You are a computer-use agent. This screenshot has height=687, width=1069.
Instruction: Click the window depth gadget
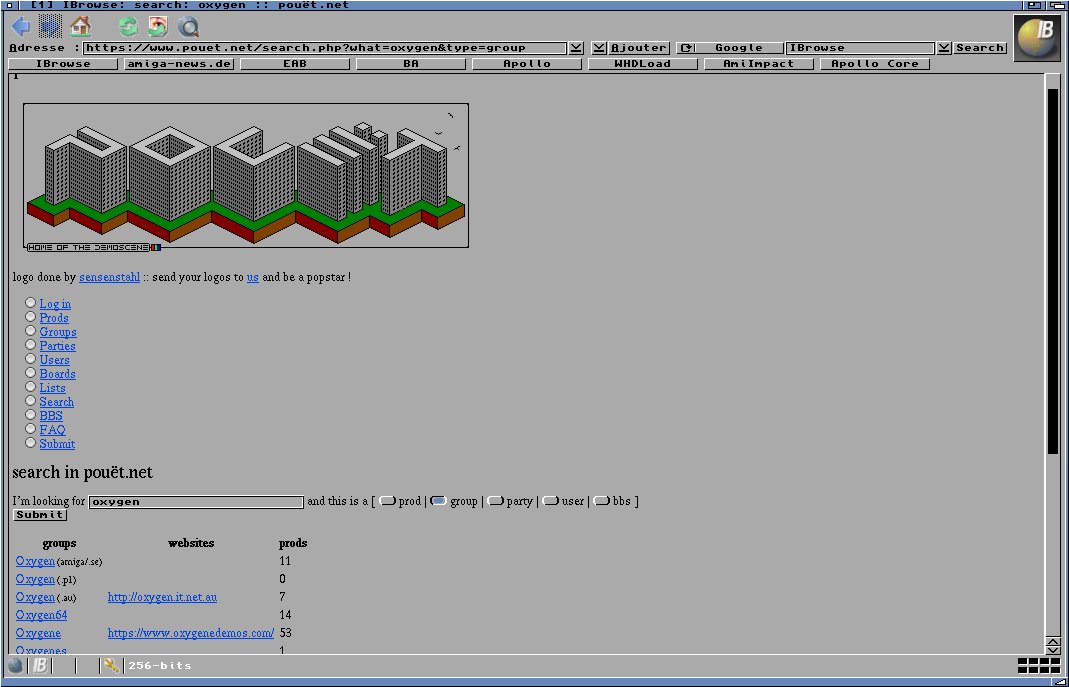pos(1056,5)
